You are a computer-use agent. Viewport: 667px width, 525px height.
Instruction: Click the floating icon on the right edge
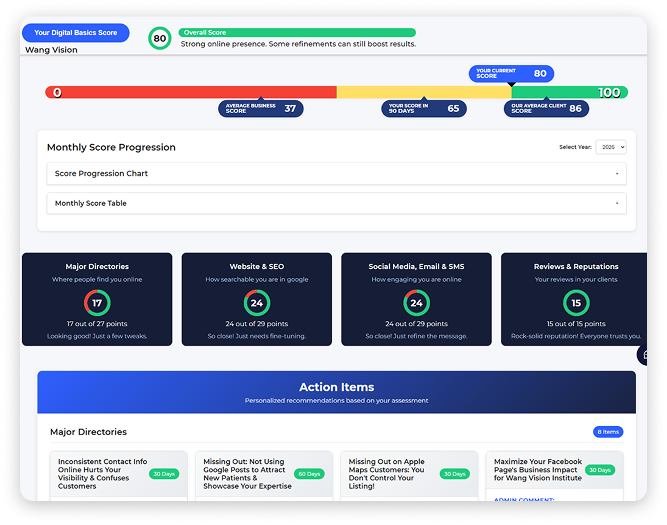click(644, 354)
